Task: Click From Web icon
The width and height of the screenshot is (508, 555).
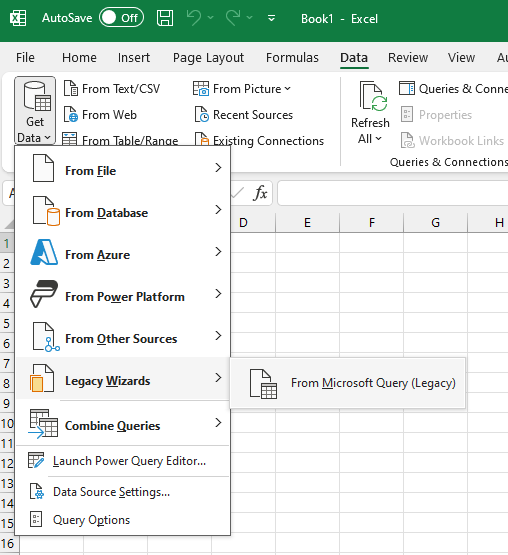Action: click(71, 115)
